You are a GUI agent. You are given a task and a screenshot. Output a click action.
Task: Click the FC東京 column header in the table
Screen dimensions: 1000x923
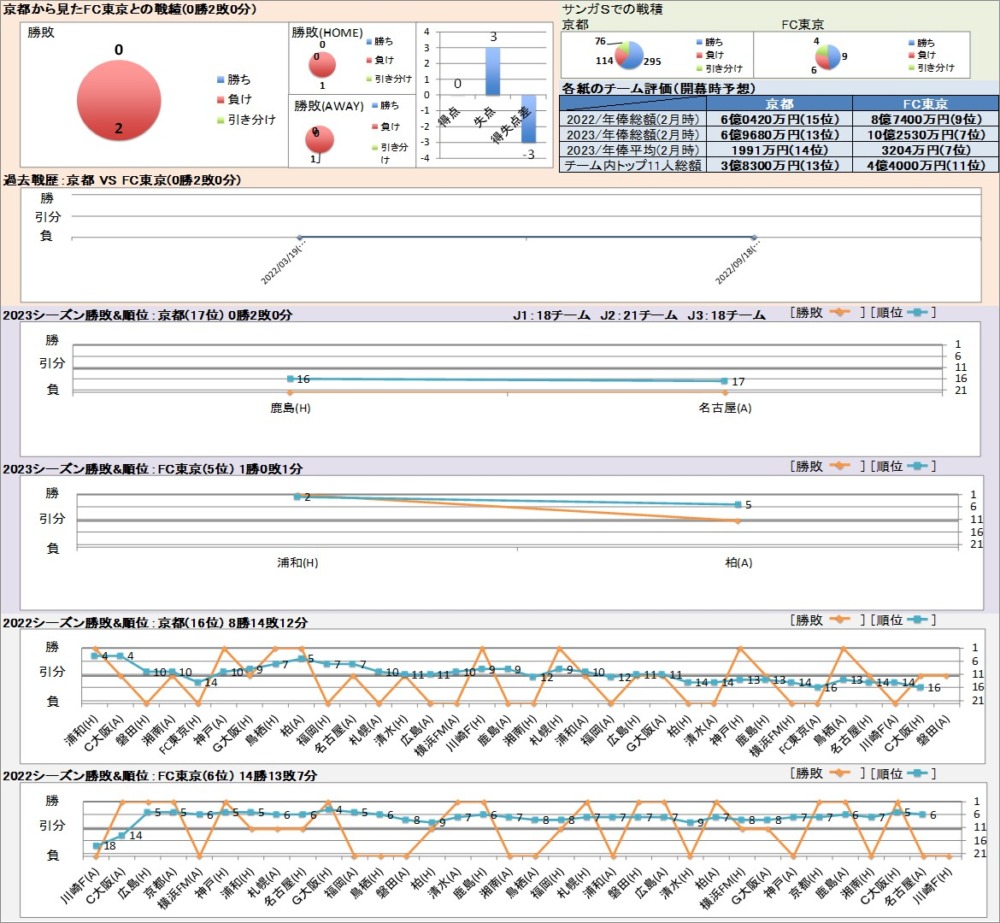(925, 103)
